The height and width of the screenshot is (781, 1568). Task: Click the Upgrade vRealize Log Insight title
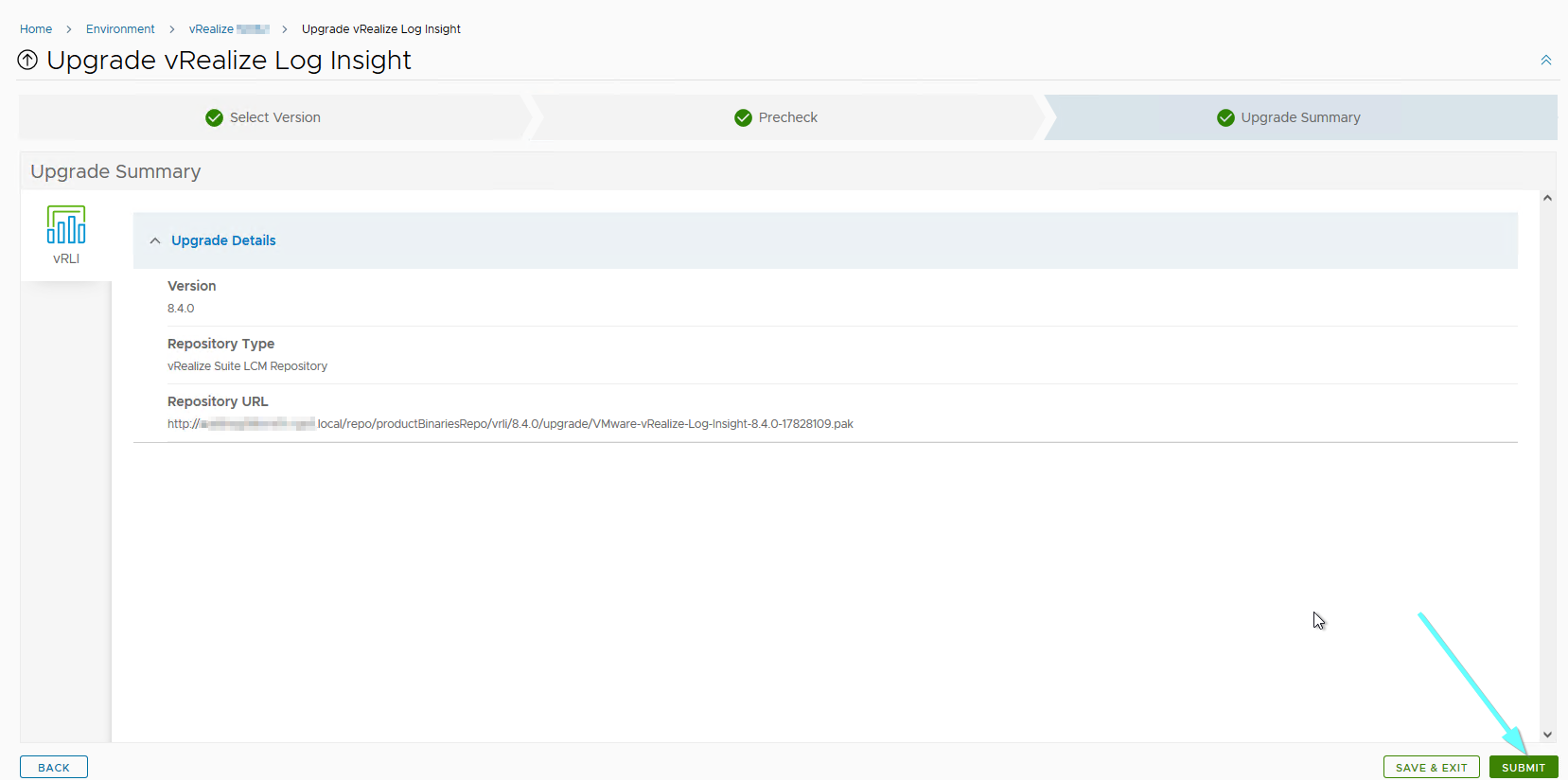229,61
